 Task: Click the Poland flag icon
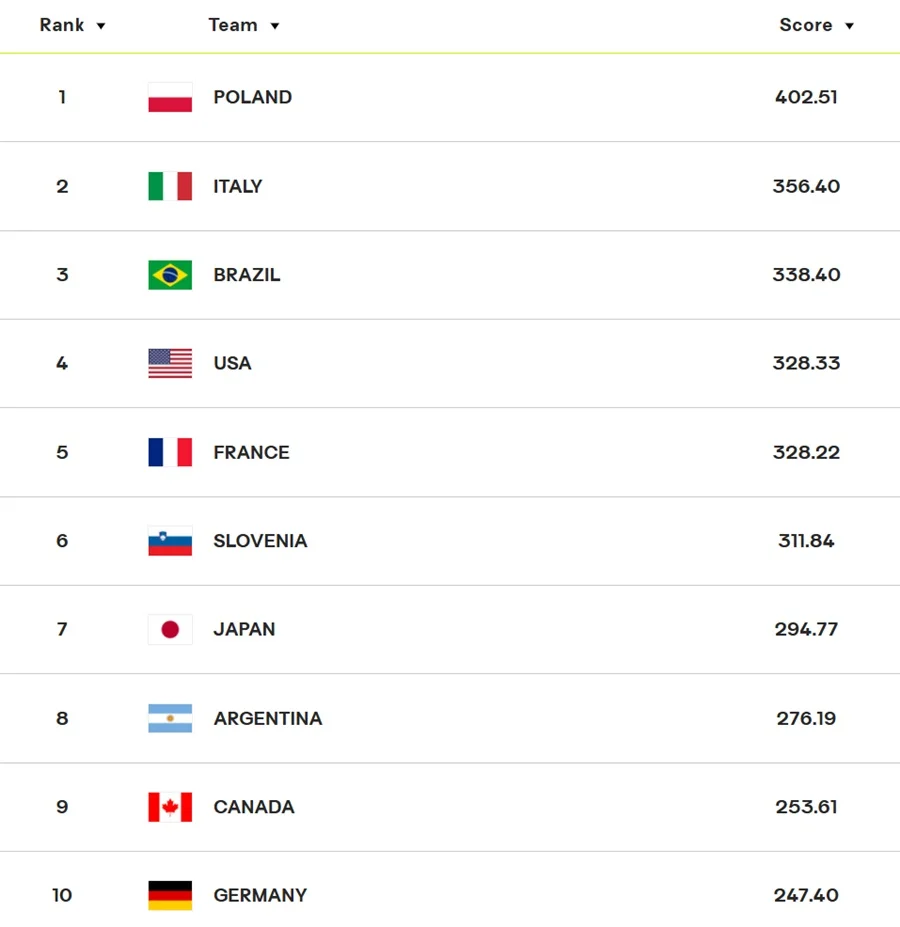(x=170, y=98)
